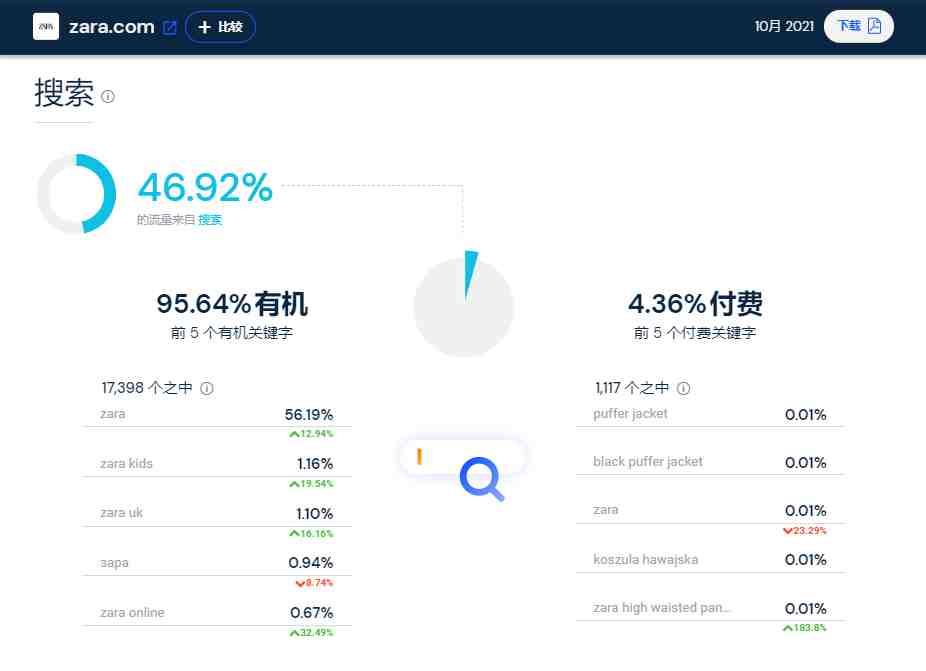Click info icon next to 搜索 heading
The image size is (926, 671).
[x=107, y=96]
